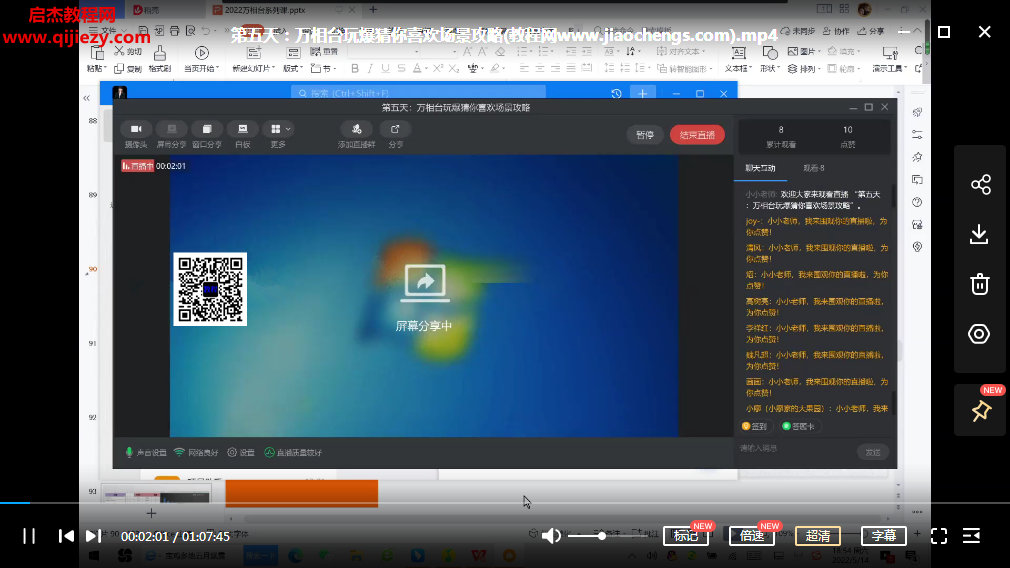
Task: Click the 签到 check-in button
Action: (755, 426)
